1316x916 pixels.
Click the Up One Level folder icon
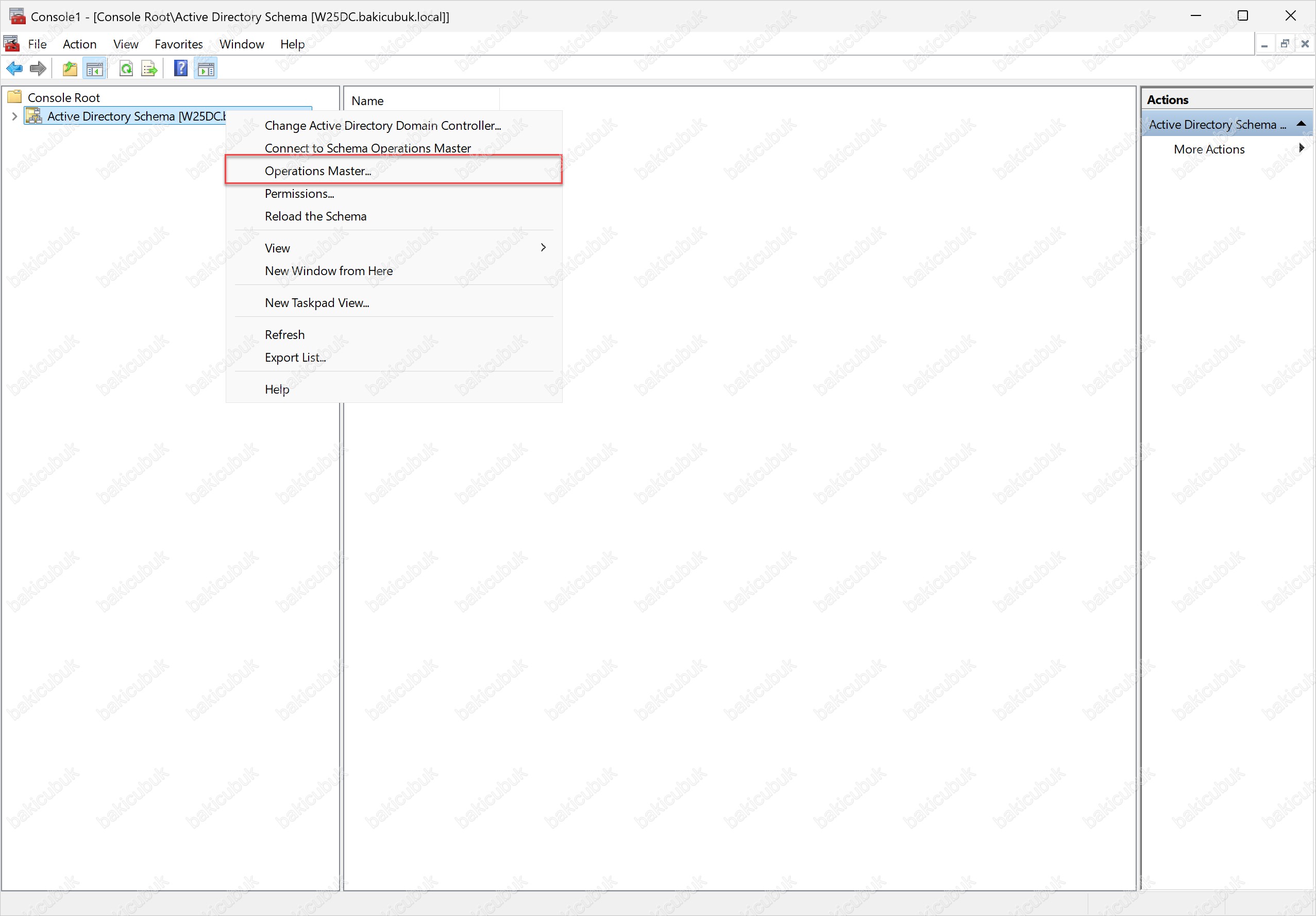point(70,69)
